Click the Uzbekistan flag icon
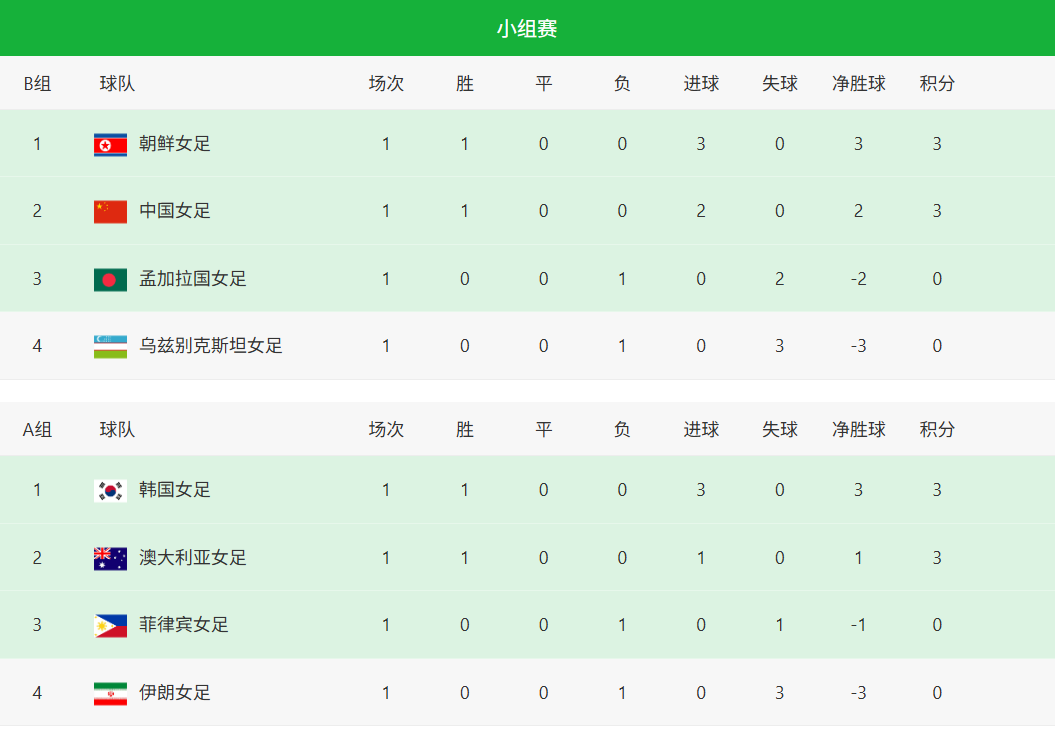 (110, 346)
